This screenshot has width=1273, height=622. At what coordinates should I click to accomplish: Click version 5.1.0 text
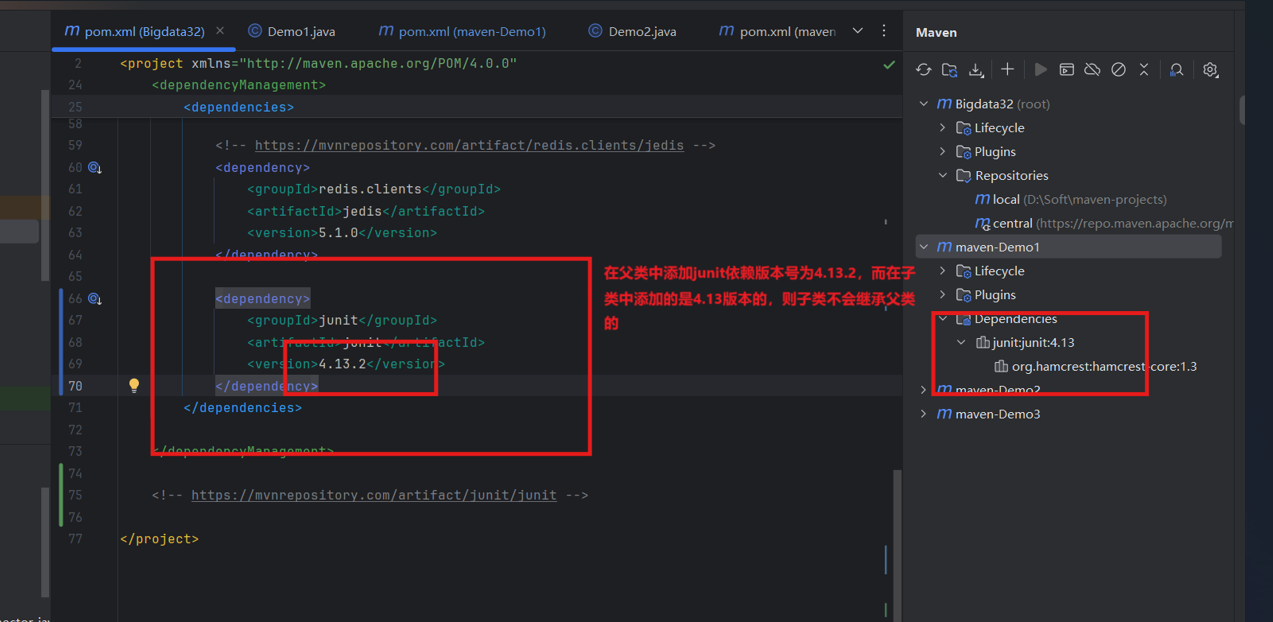point(338,233)
